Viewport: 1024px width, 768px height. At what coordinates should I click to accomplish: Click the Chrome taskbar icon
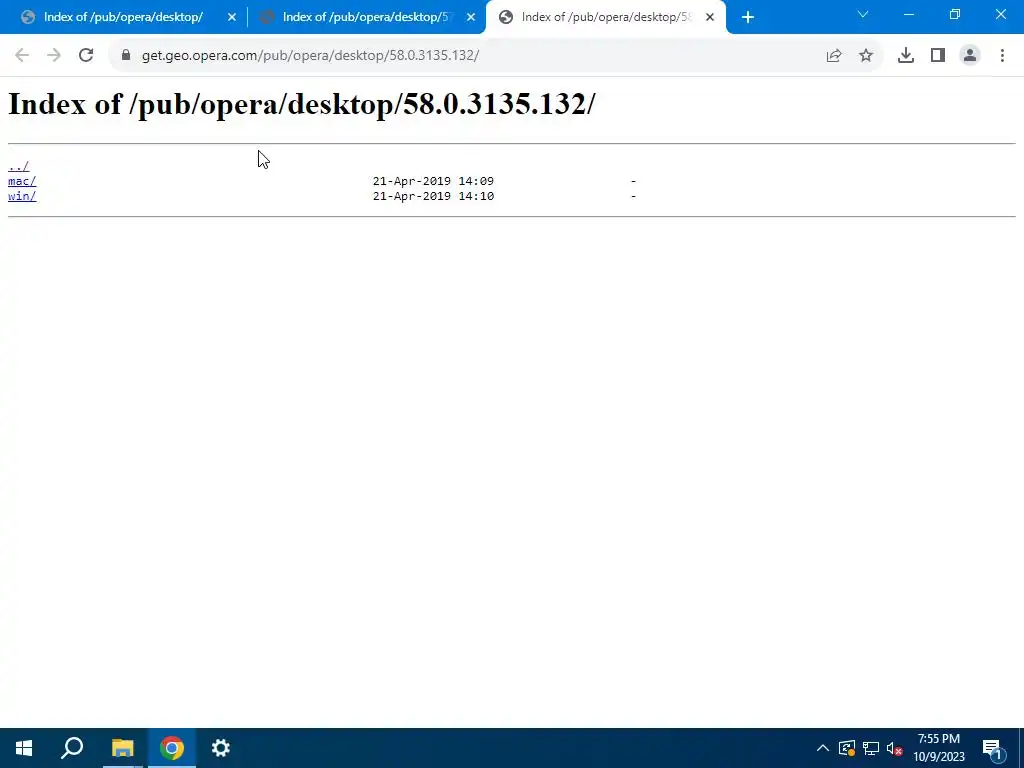point(172,748)
